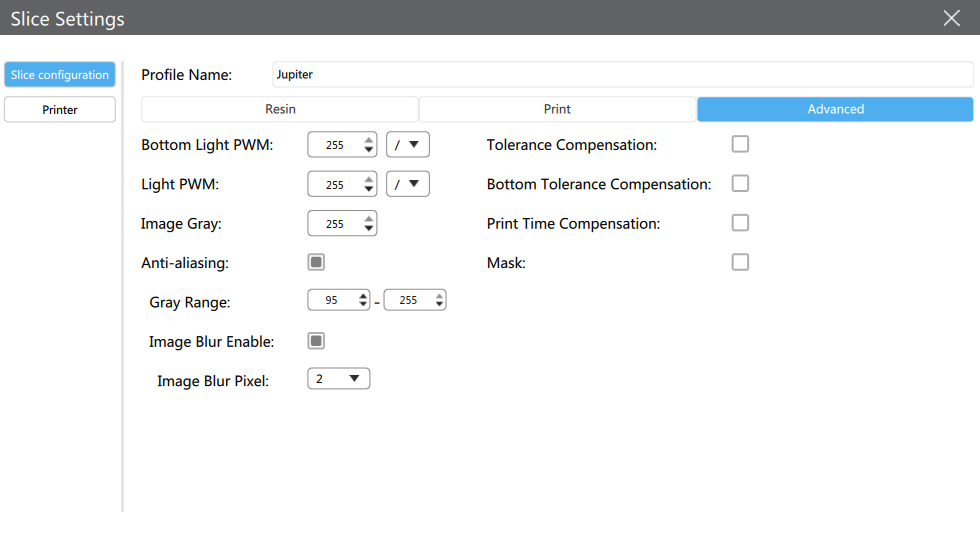
Task: Enable Tolerance Compensation checkbox
Action: [x=740, y=144]
